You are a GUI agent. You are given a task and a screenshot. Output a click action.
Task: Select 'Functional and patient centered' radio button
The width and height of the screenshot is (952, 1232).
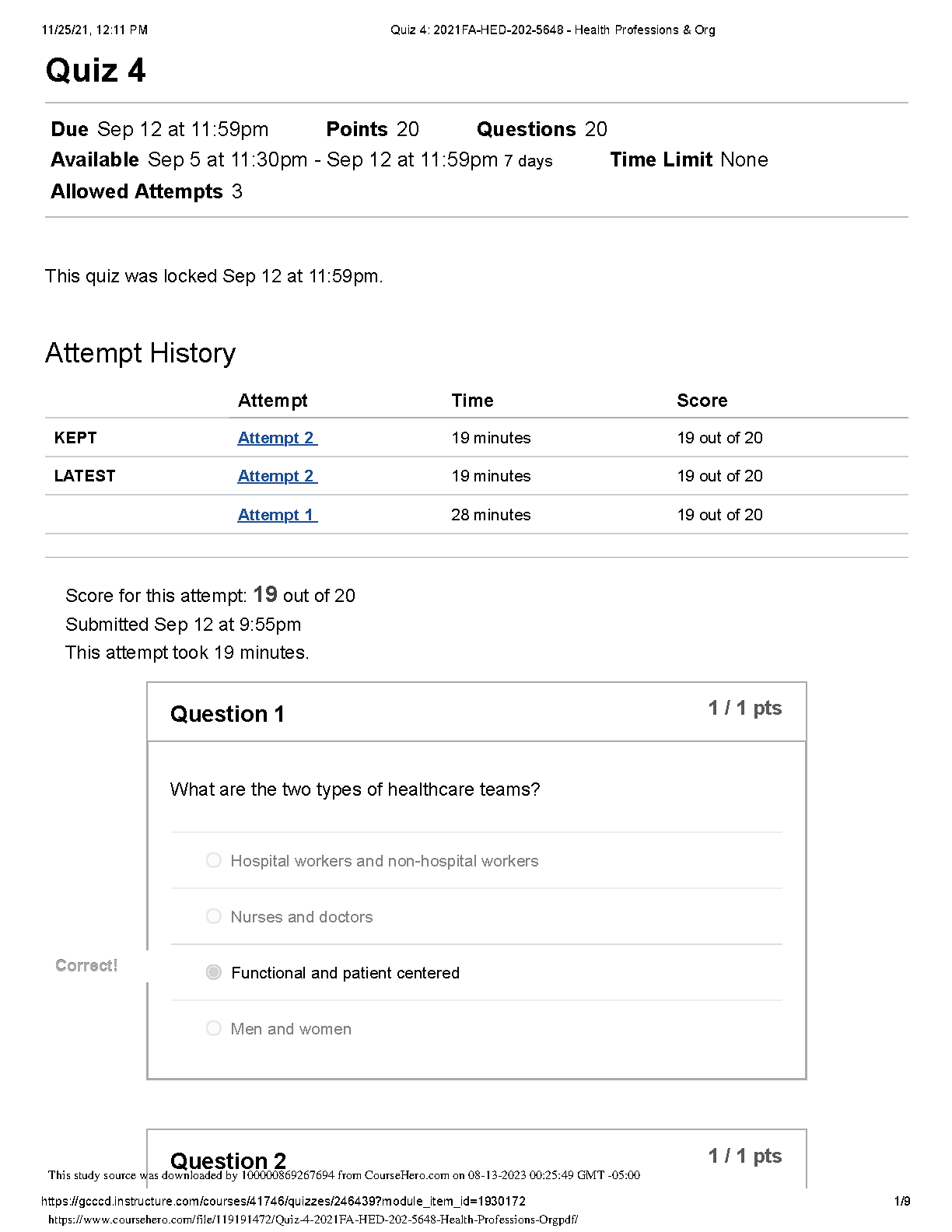pyautogui.click(x=214, y=972)
